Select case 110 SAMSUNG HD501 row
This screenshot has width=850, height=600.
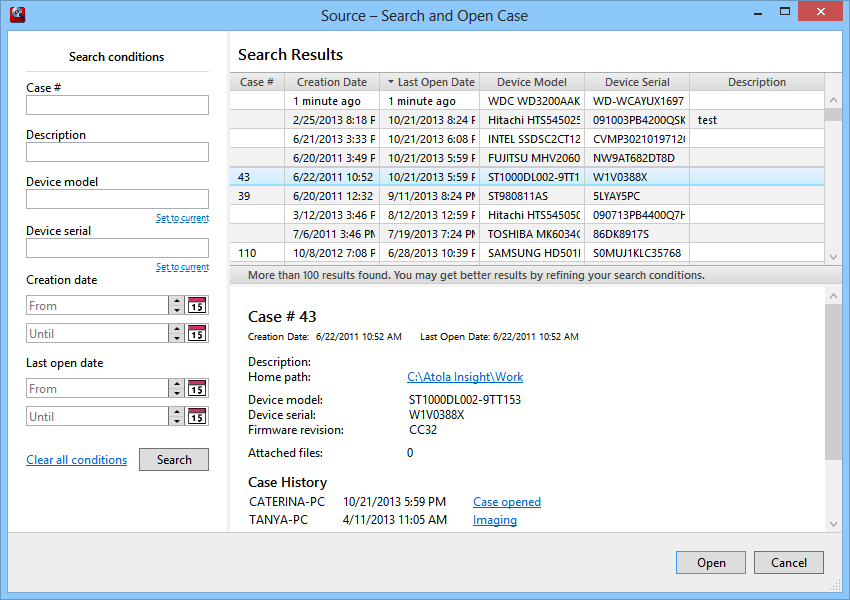click(527, 253)
